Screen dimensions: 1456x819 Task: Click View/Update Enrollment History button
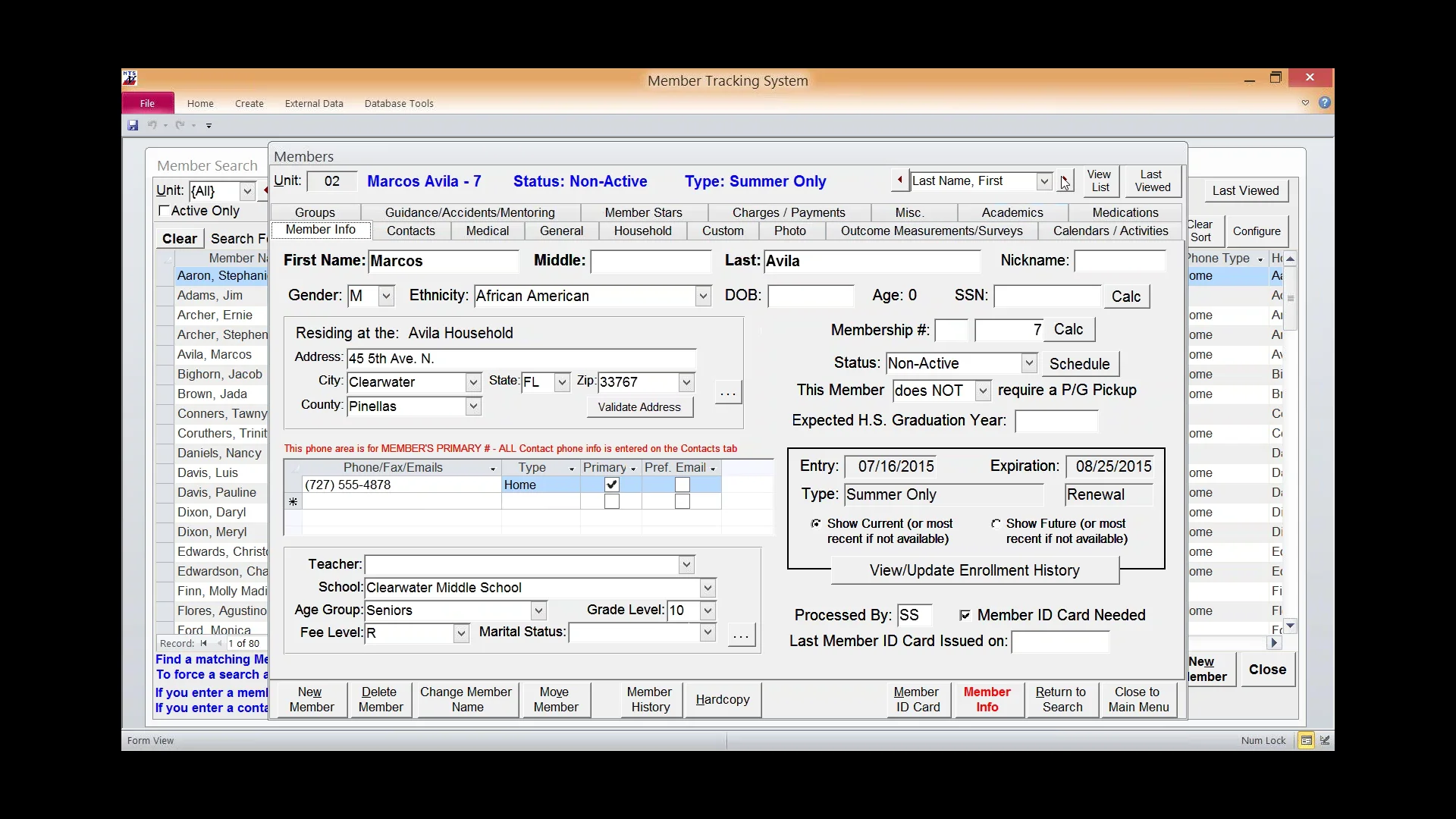coord(974,570)
